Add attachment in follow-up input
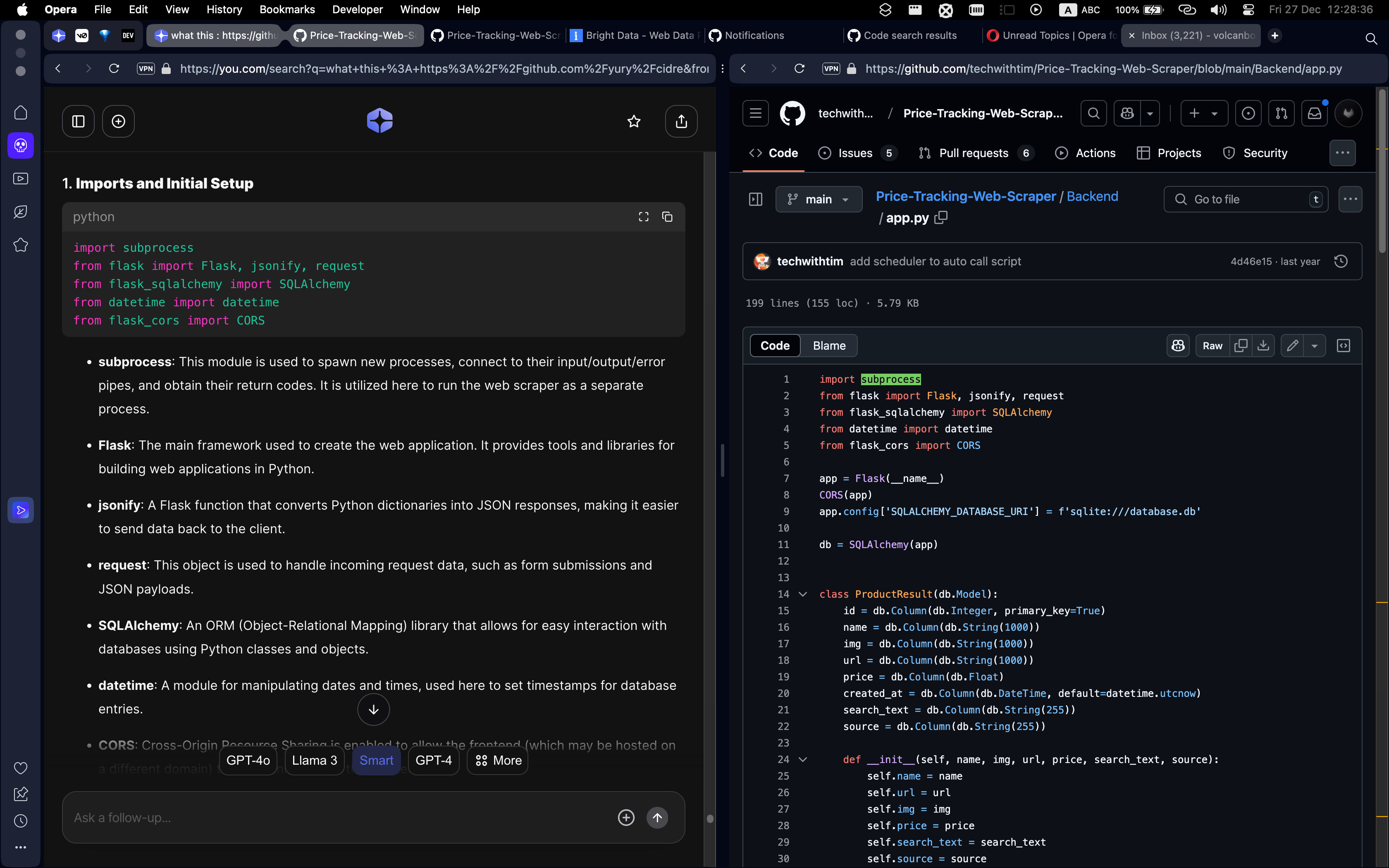The height and width of the screenshot is (868, 1389). [626, 818]
